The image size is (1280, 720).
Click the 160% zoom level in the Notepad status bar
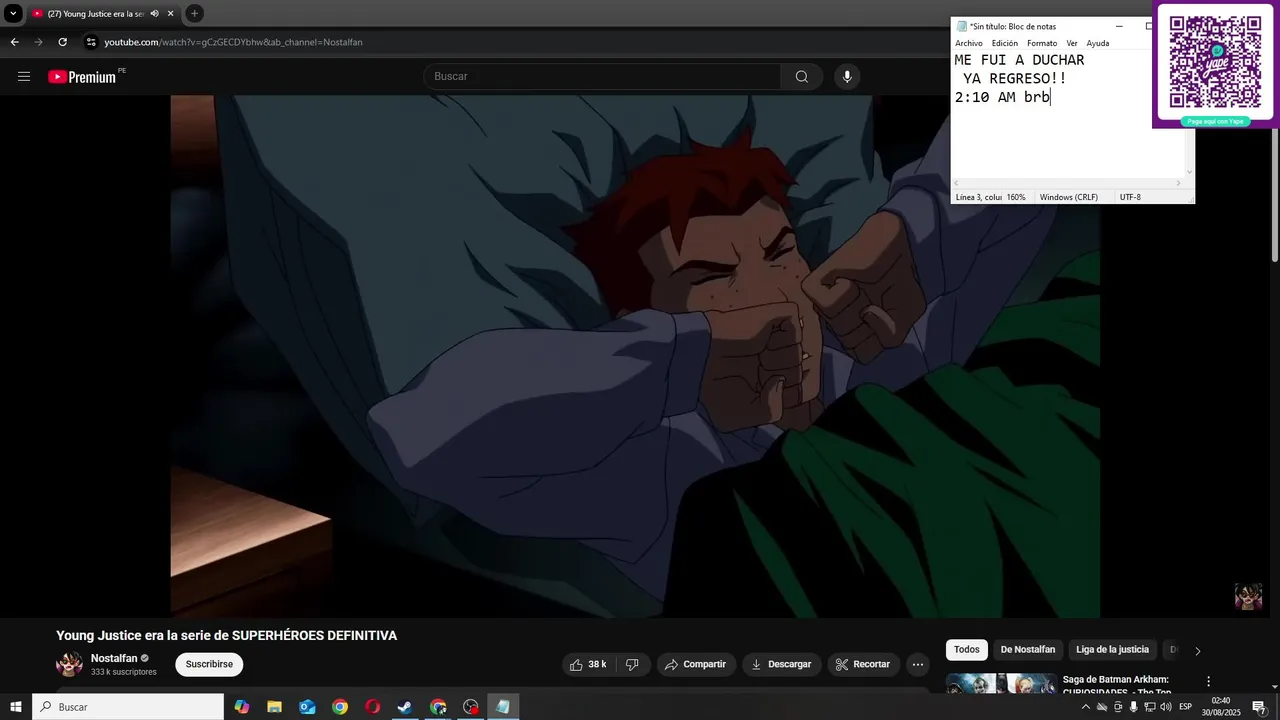coord(1016,197)
